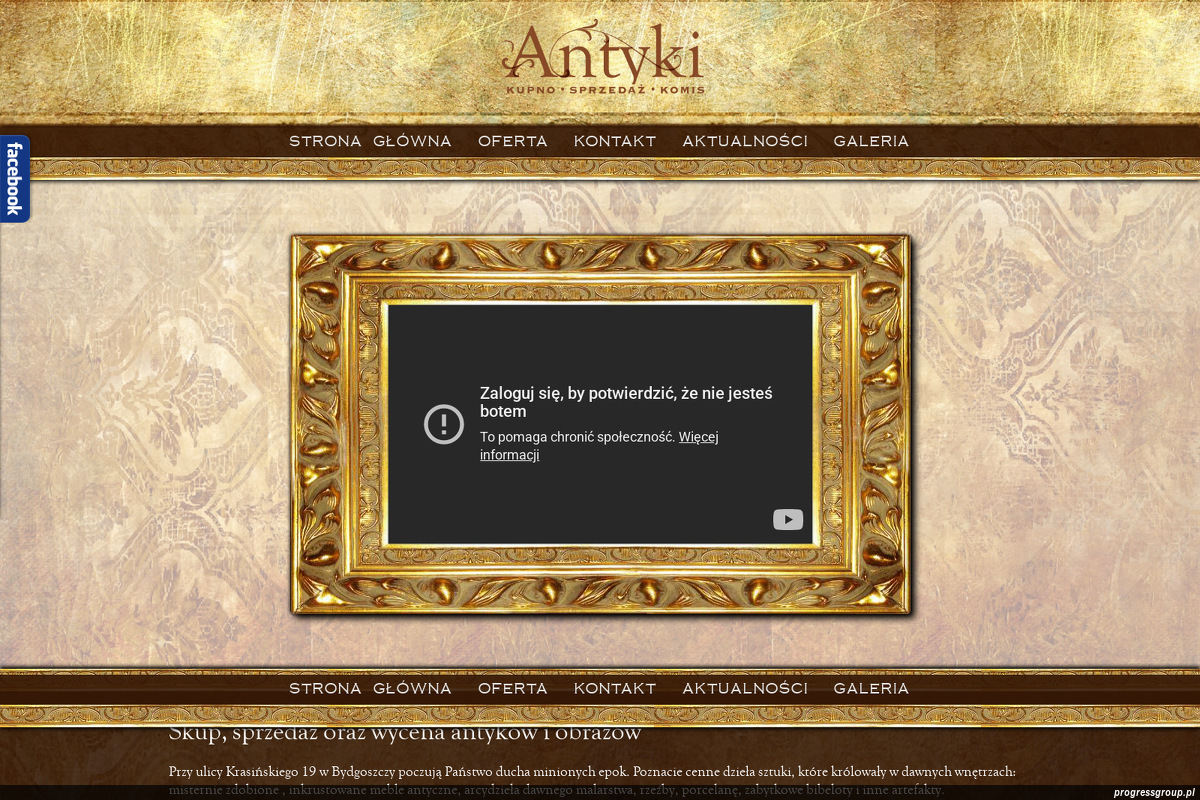Click the 'Zaloguj się' bot verification message
The width and height of the screenshot is (1200, 800).
(625, 402)
